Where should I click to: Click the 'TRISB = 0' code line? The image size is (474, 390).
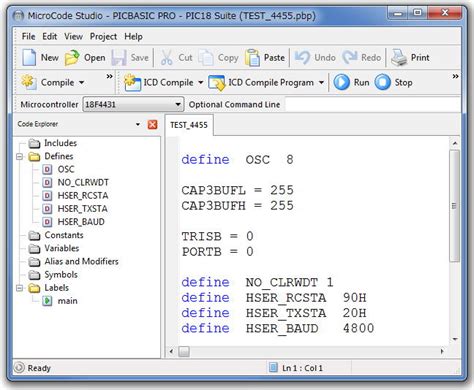[x=217, y=236]
